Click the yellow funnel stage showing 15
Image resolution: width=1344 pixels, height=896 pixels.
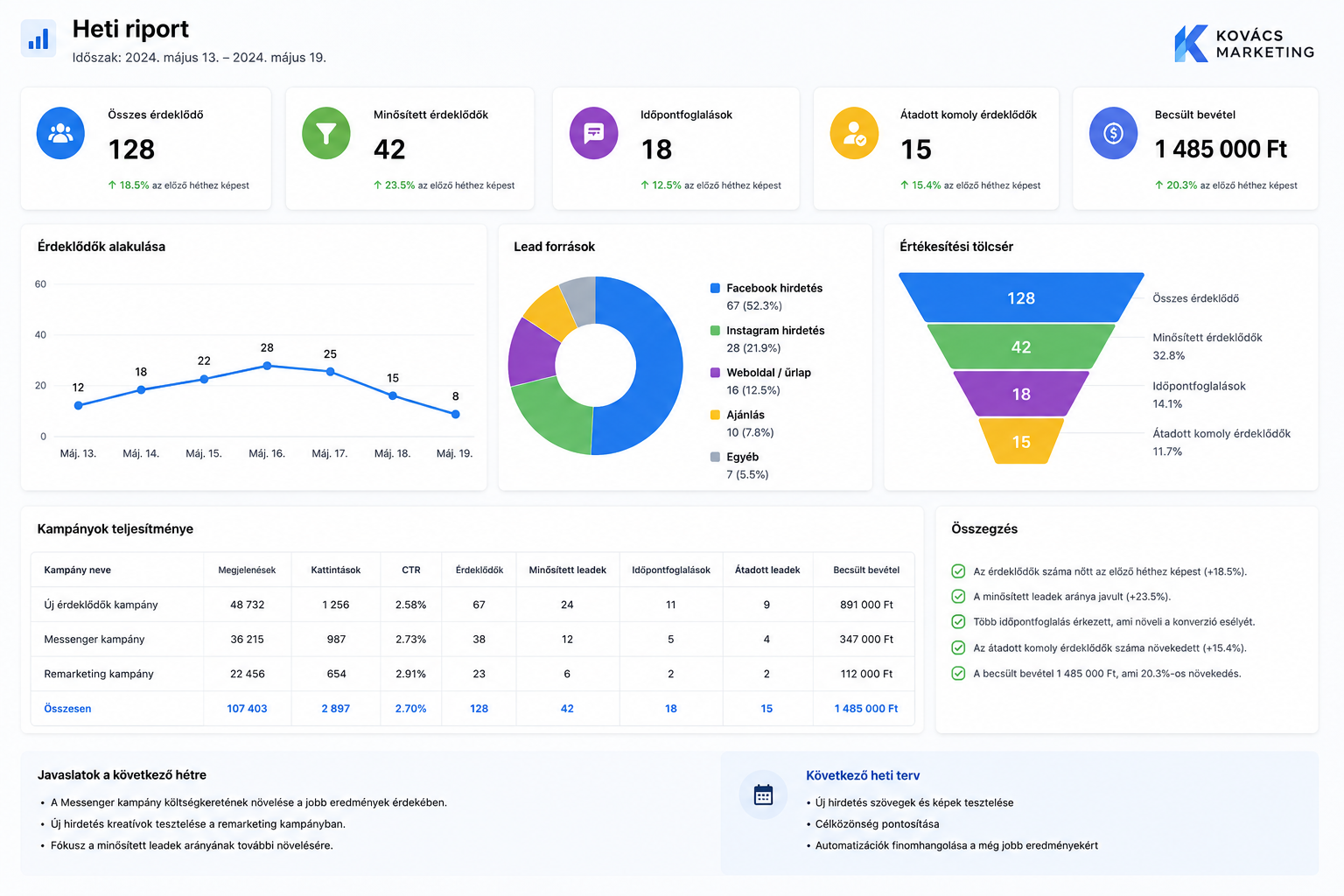(x=1021, y=442)
